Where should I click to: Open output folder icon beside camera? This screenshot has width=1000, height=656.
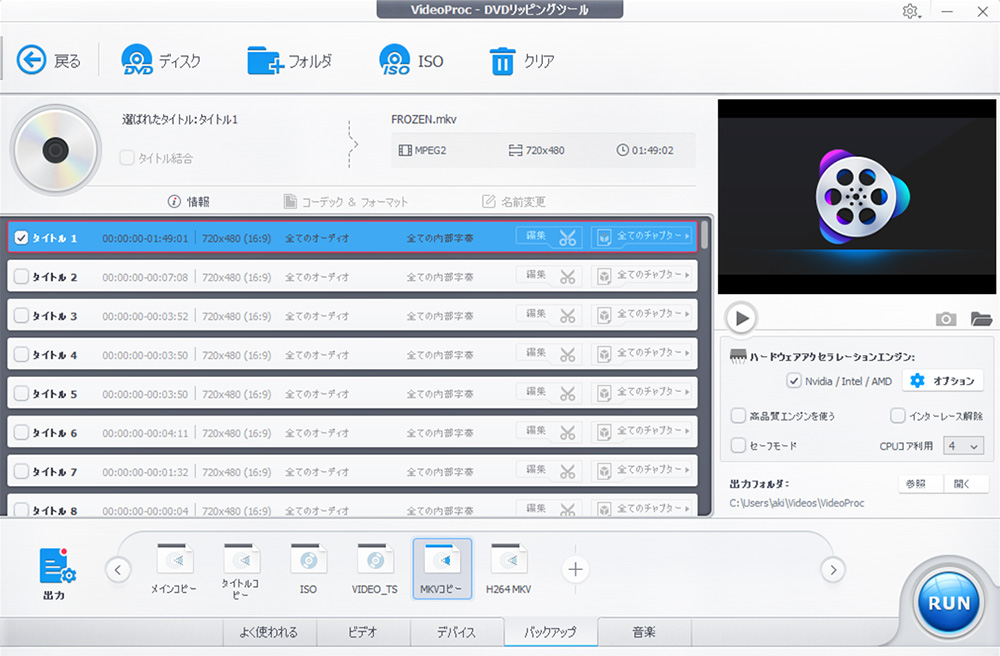pos(981,319)
